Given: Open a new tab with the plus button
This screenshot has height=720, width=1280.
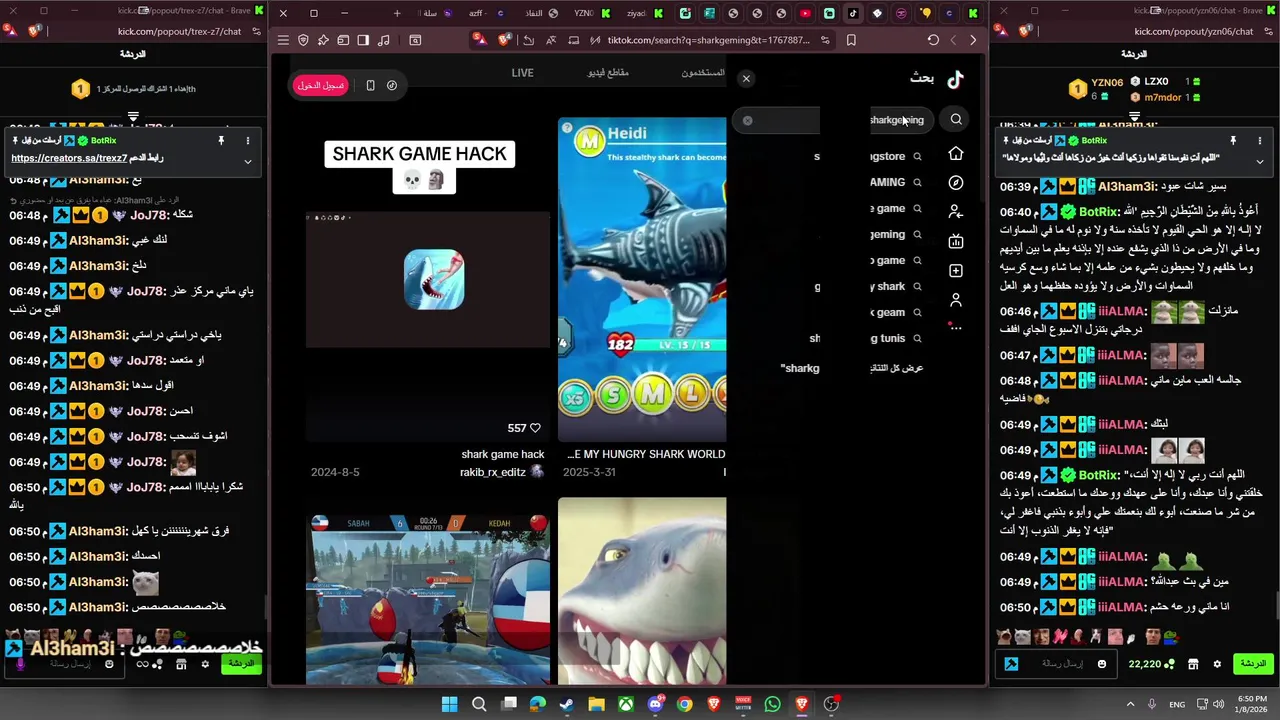Looking at the screenshot, I should (x=397, y=13).
